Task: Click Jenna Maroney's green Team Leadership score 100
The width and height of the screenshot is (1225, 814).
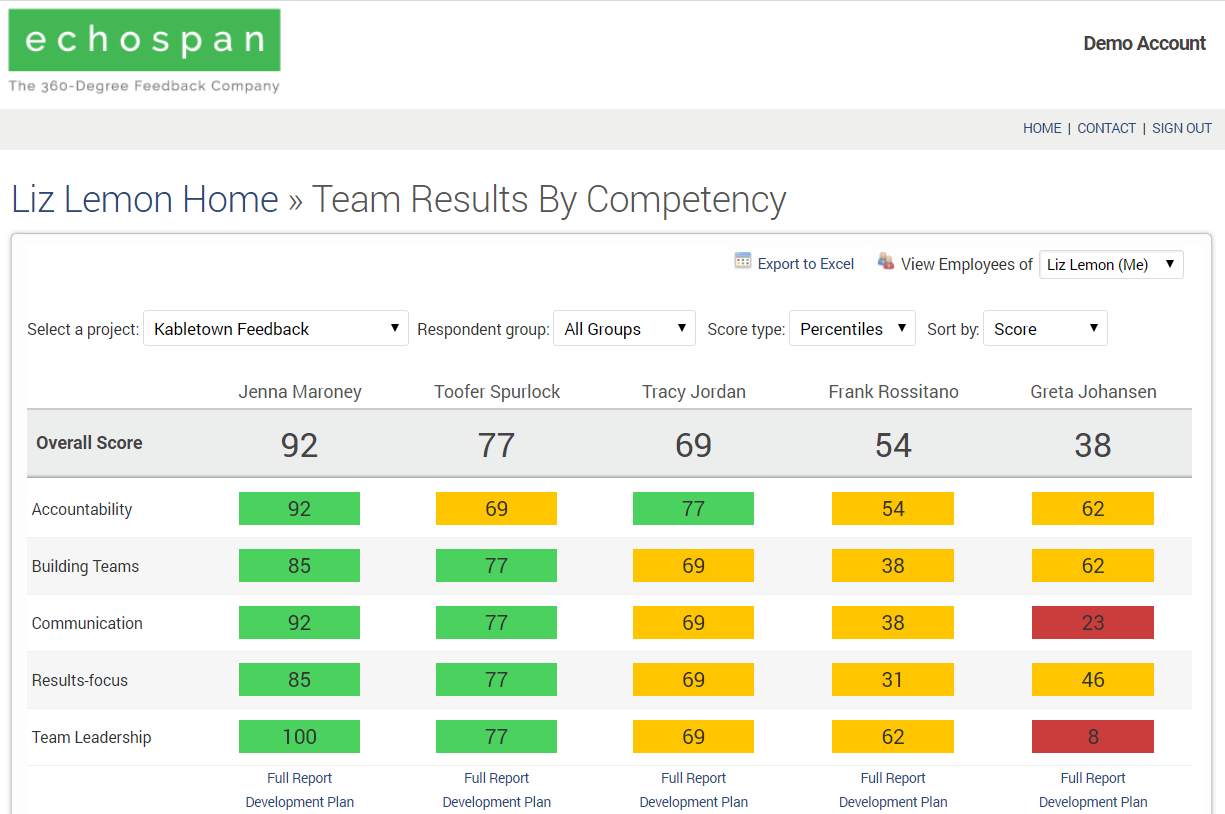Action: tap(299, 737)
